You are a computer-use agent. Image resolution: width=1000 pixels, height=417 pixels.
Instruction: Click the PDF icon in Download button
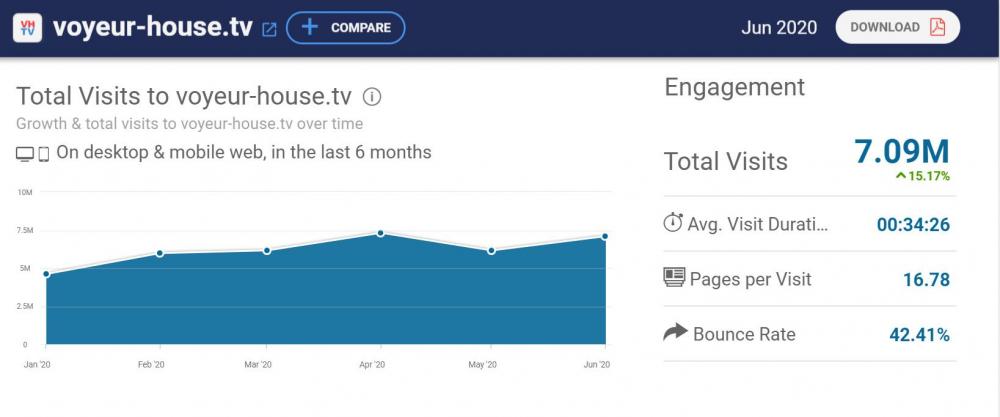point(937,27)
